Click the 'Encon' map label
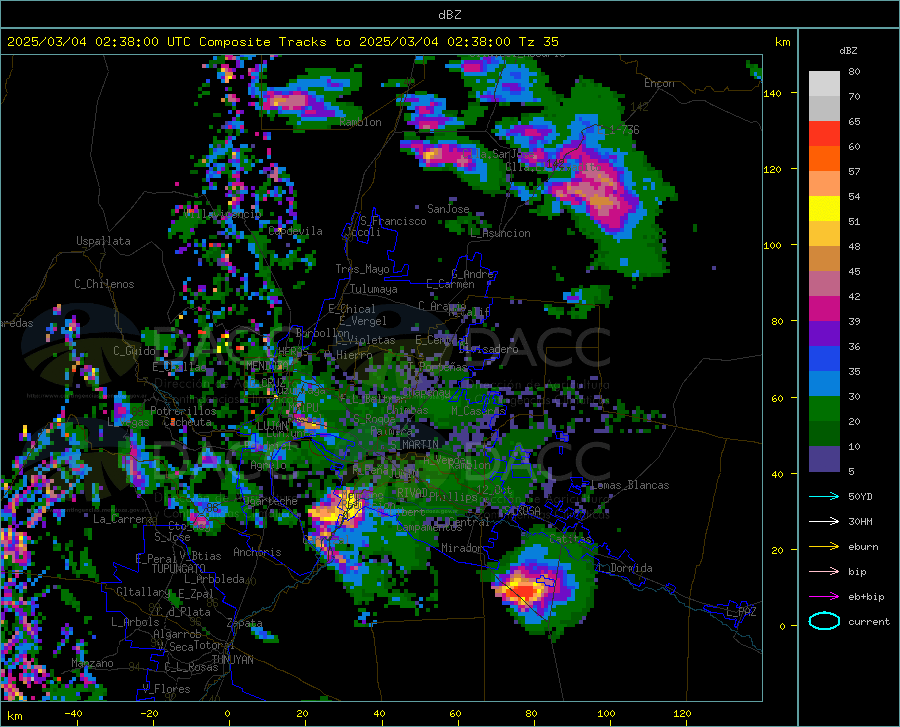 [x=659, y=83]
